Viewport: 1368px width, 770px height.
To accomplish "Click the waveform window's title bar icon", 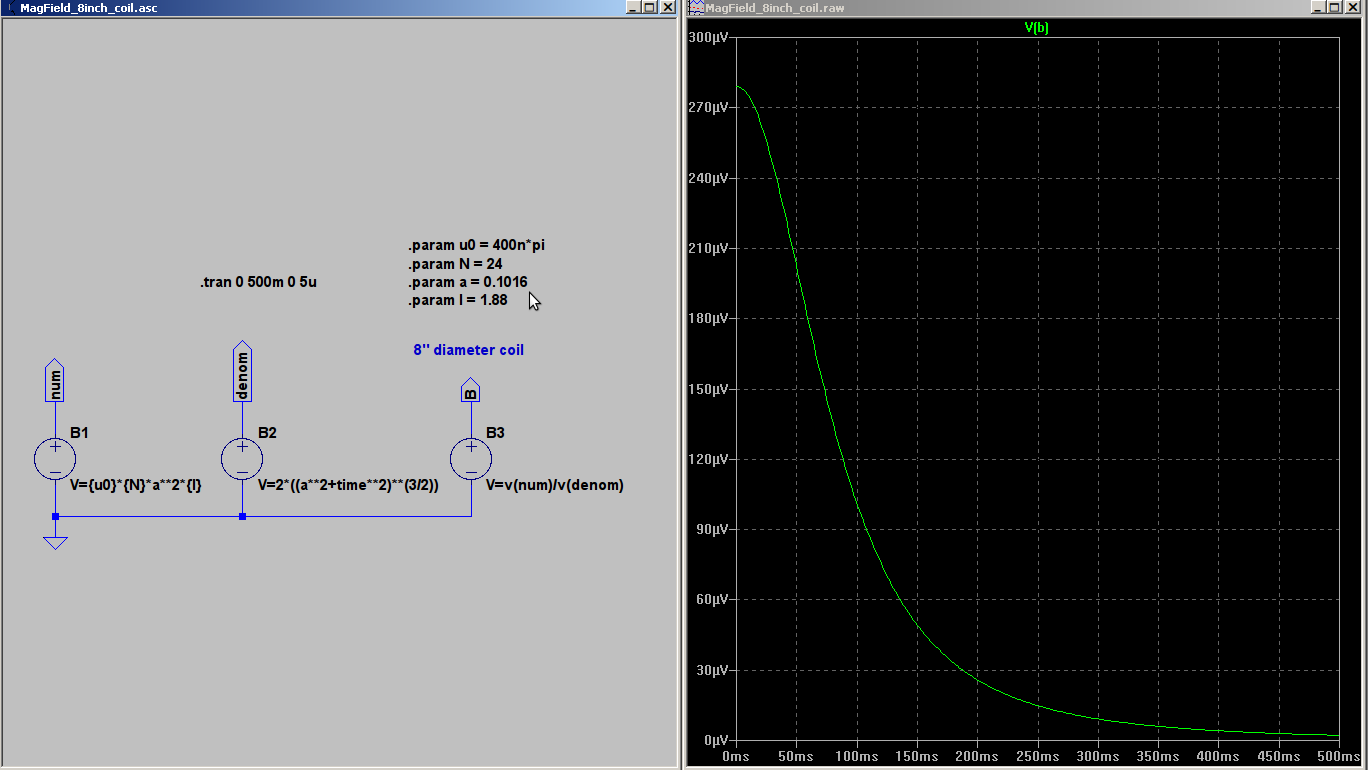I will tap(696, 8).
